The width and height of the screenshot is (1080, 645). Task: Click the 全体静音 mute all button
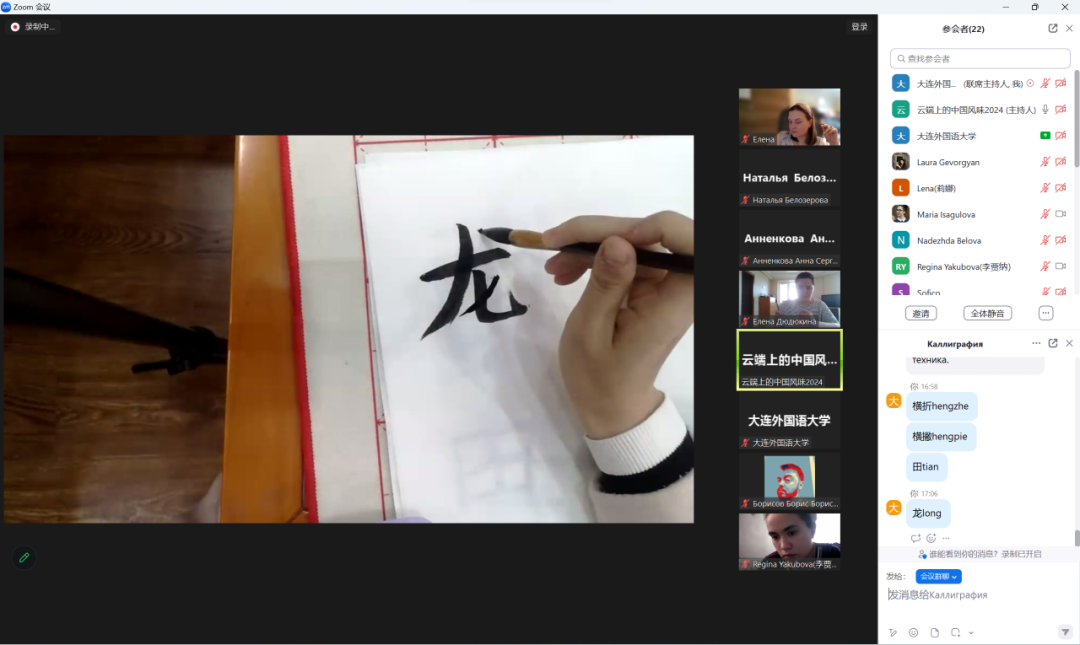[x=987, y=313]
